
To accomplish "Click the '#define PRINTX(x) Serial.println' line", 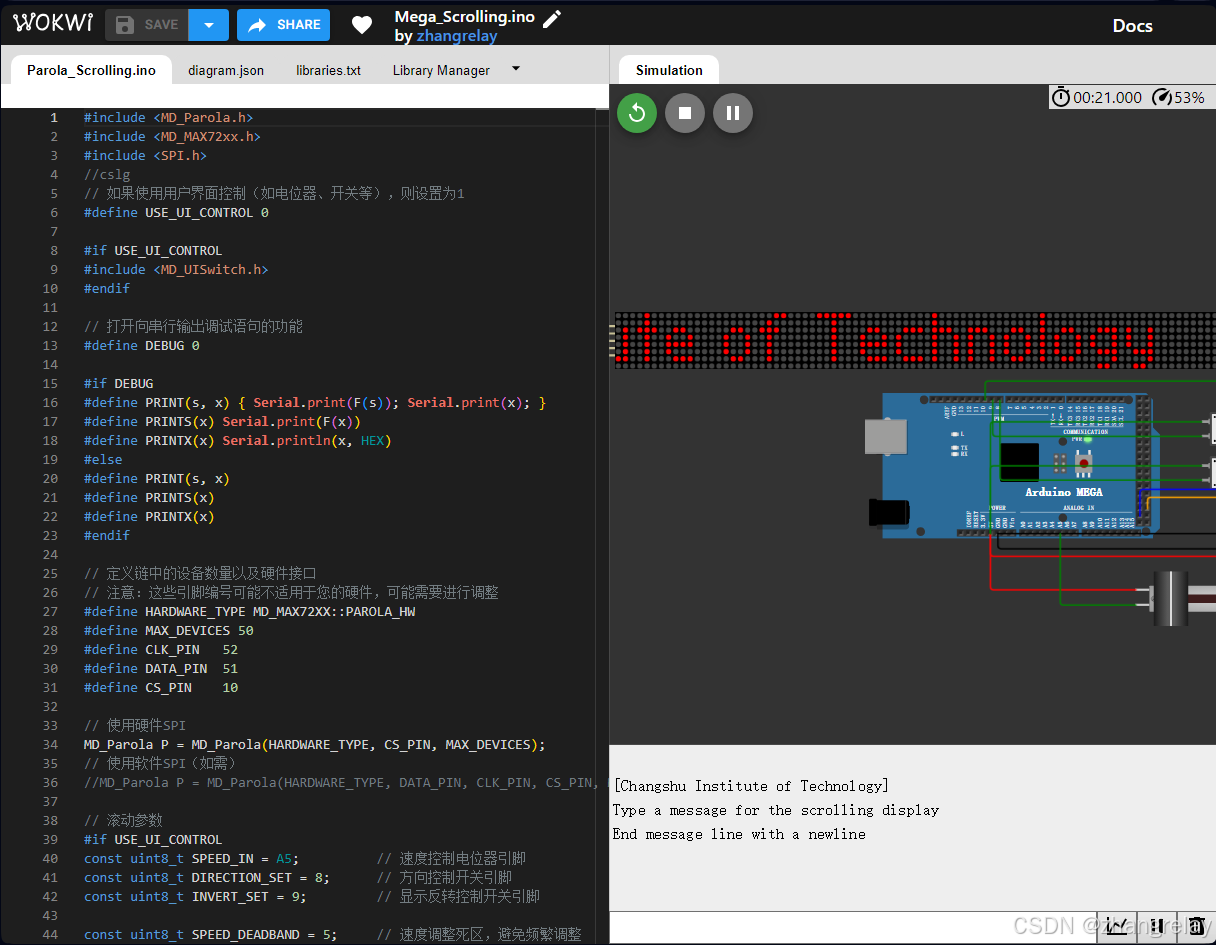I will click(238, 440).
